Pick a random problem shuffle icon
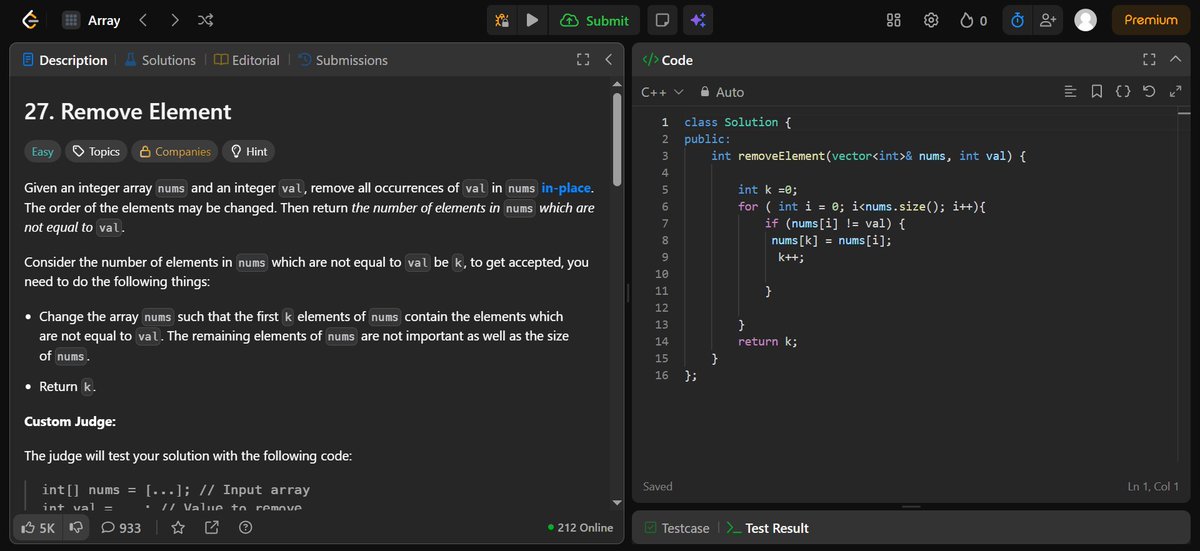This screenshot has width=1200, height=551. click(x=205, y=20)
